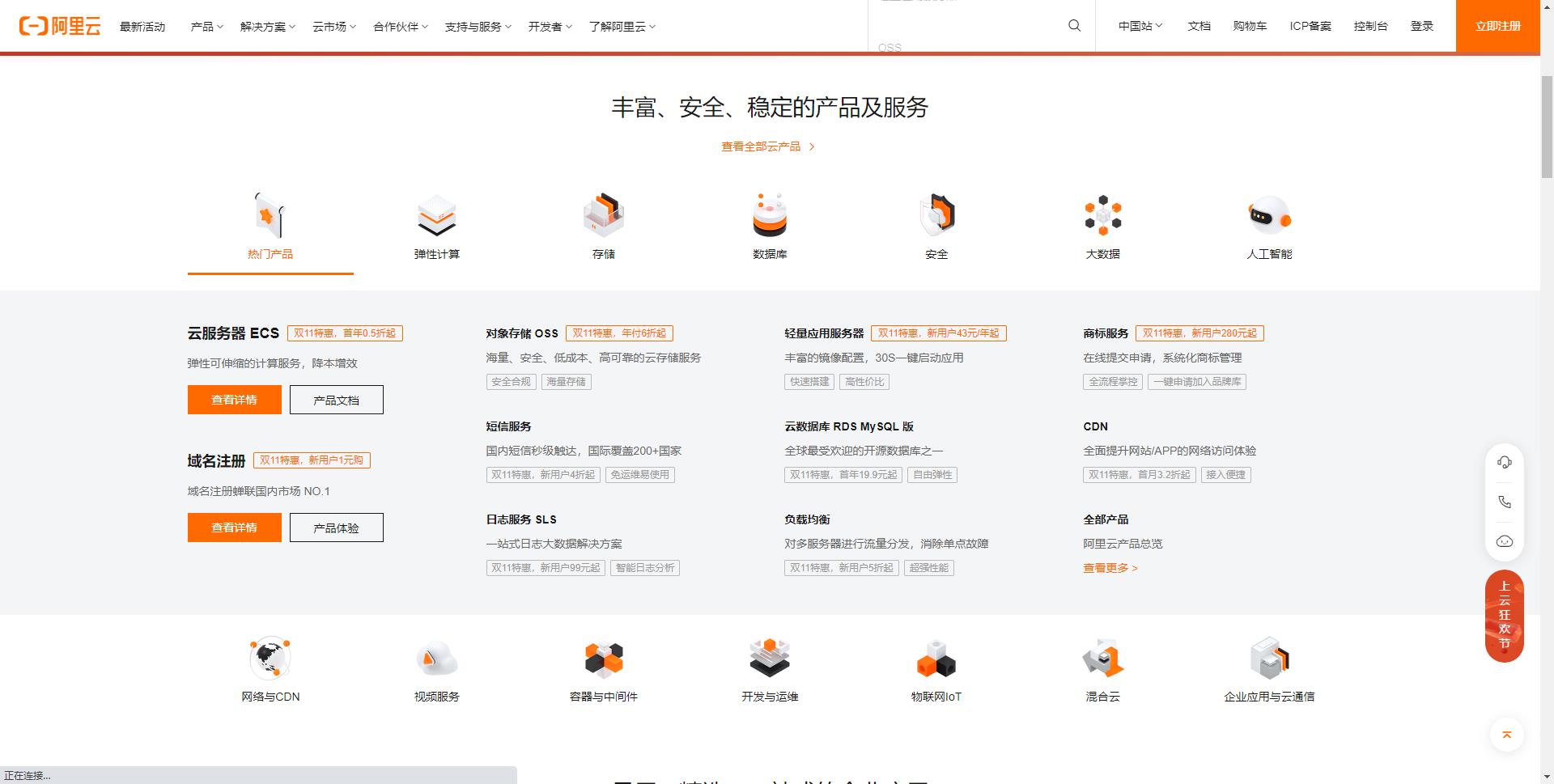Select the 存储 category icon

coord(604,215)
